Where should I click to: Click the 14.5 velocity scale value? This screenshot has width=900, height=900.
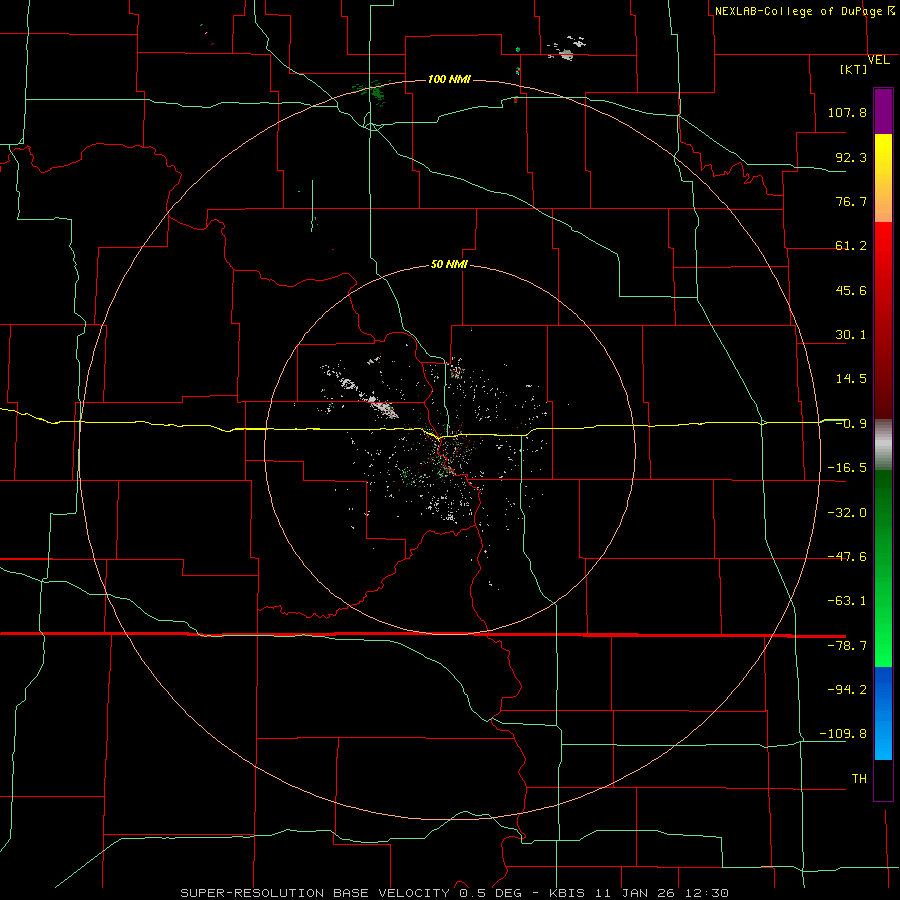(x=851, y=379)
